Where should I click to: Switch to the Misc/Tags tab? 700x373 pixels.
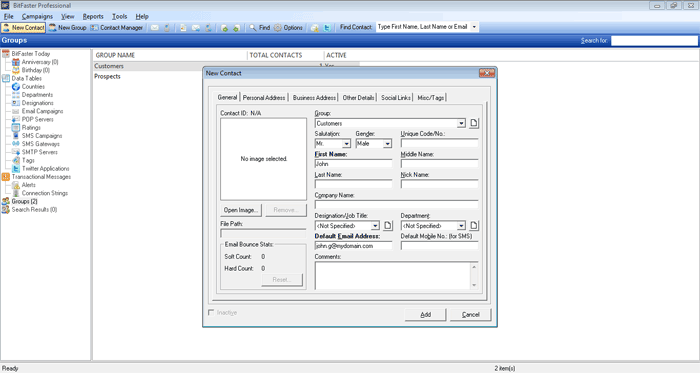[x=430, y=98]
